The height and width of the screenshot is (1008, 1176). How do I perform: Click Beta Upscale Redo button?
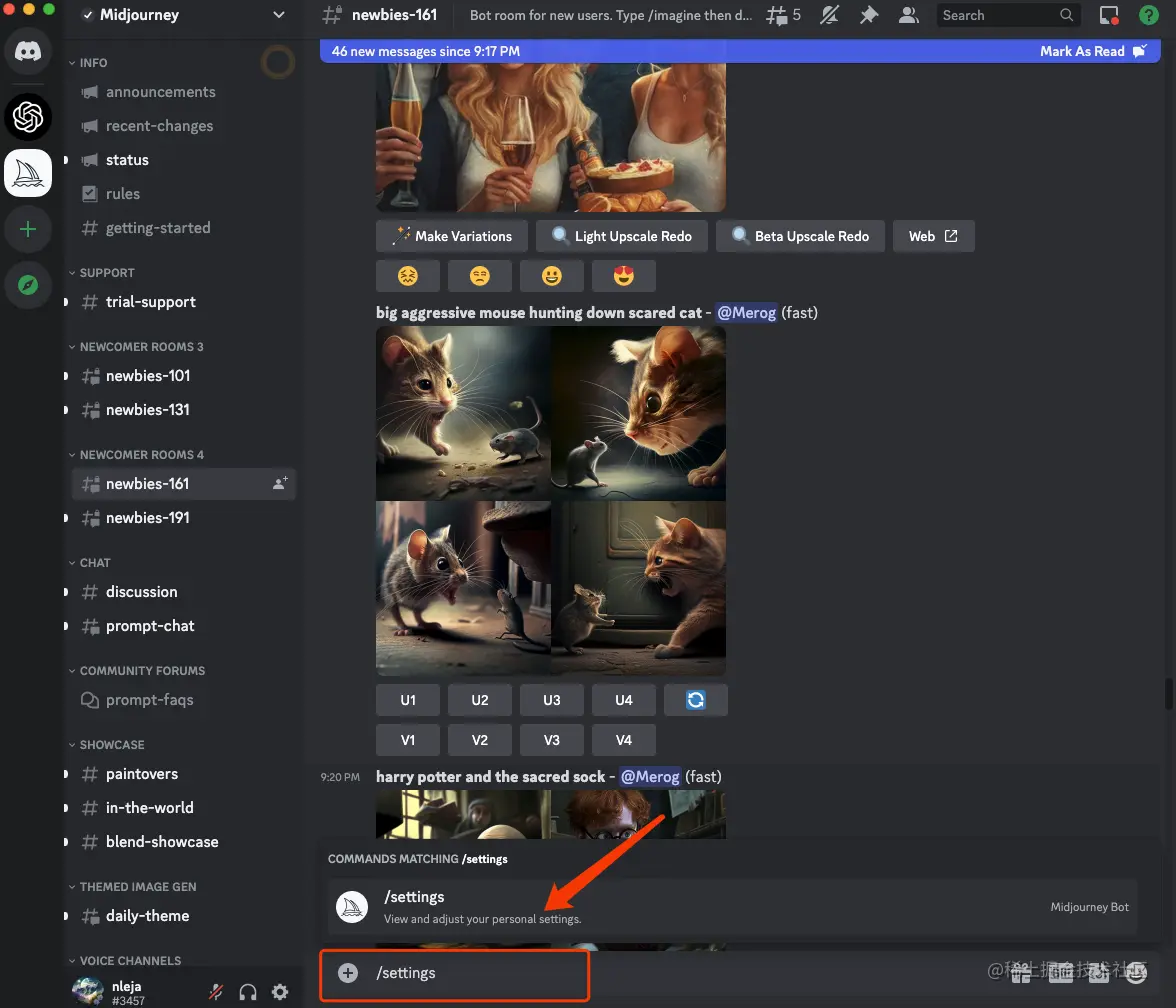(x=800, y=236)
